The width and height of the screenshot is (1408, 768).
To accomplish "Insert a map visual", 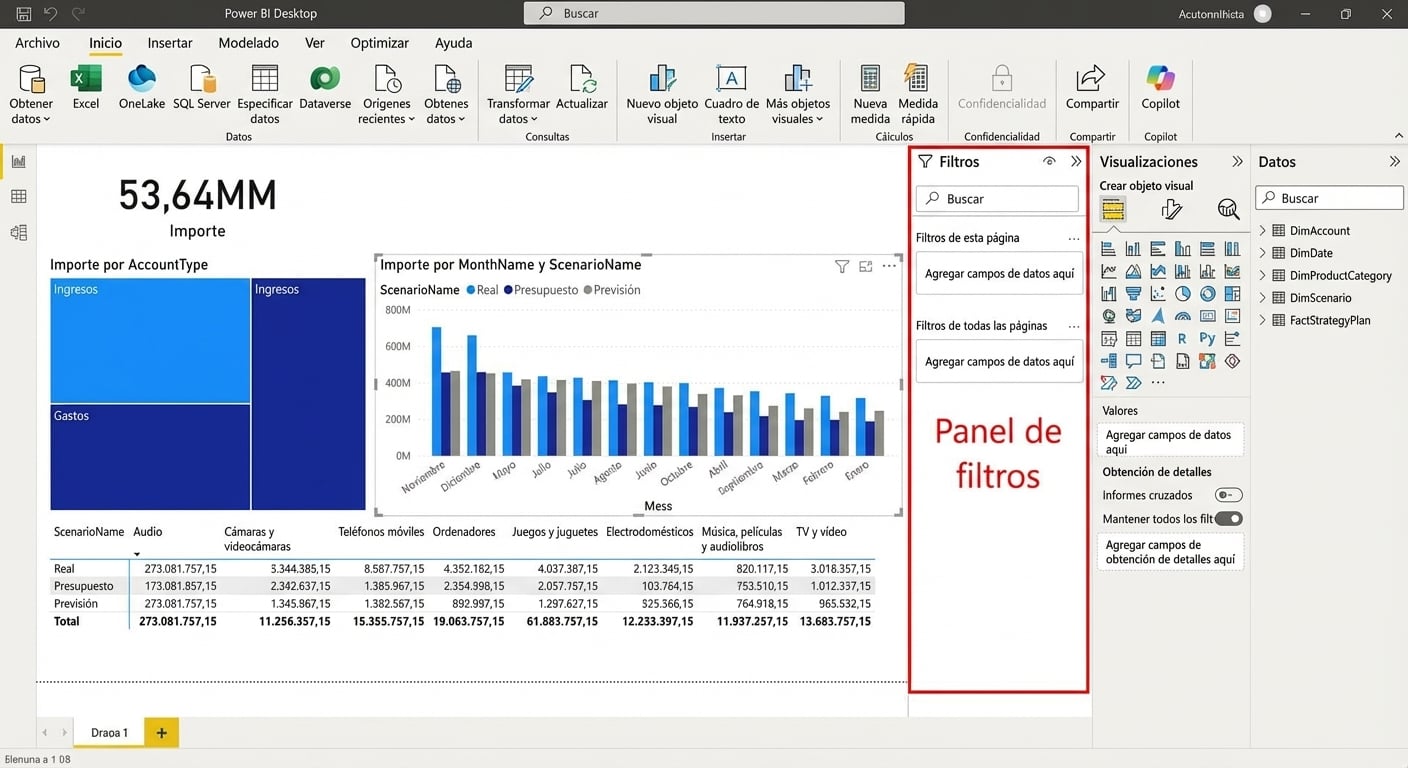I will point(1108,315).
